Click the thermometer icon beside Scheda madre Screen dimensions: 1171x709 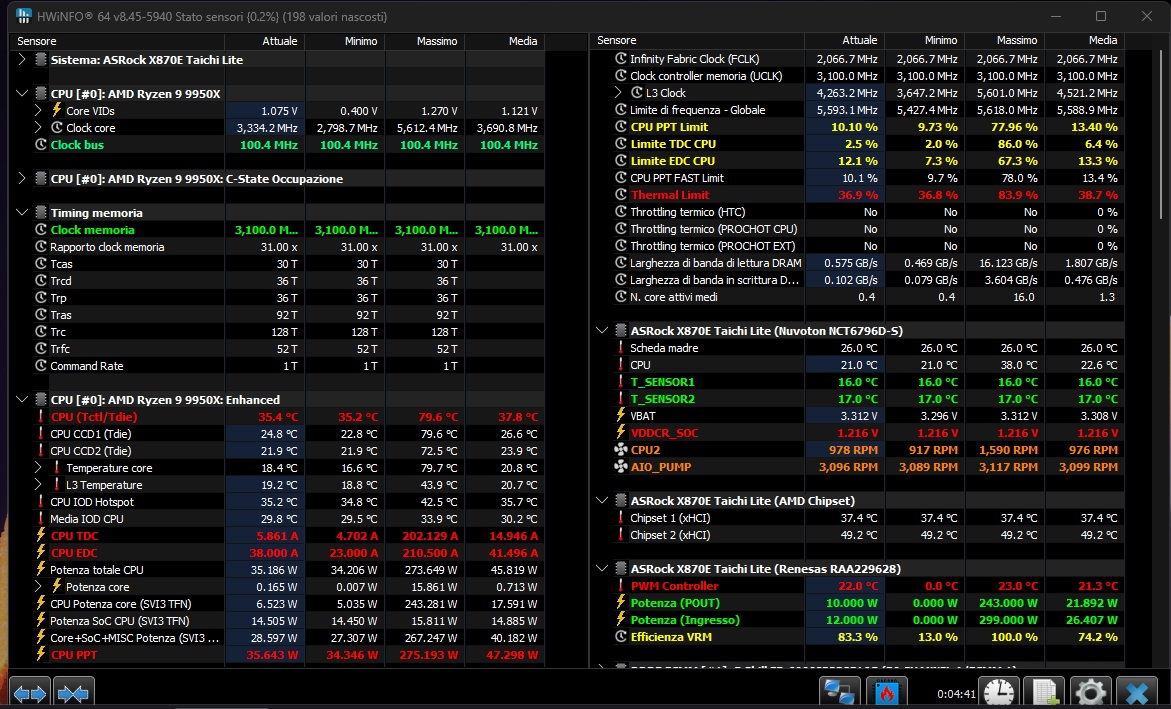click(x=621, y=347)
